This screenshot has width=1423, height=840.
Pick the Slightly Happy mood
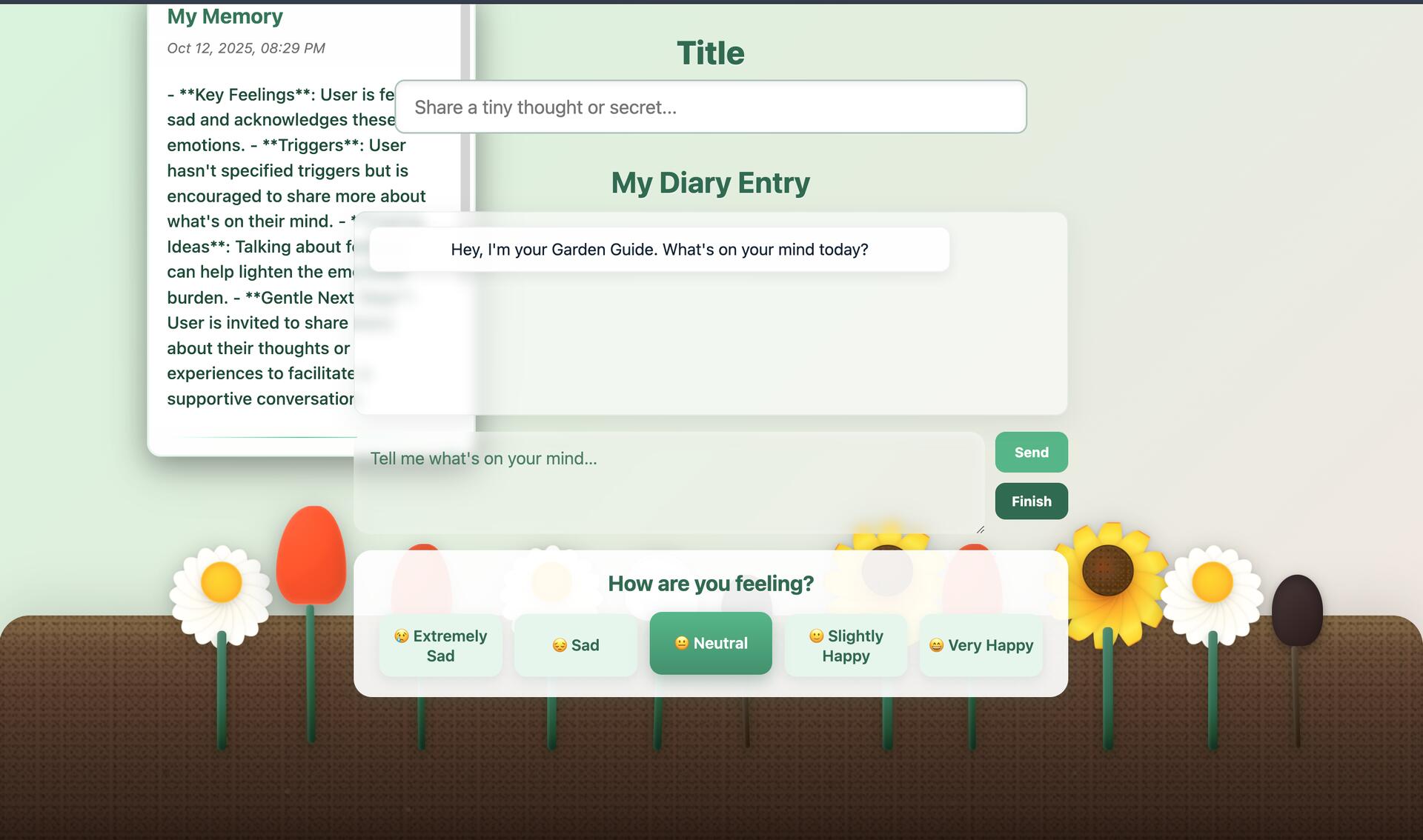tap(846, 645)
